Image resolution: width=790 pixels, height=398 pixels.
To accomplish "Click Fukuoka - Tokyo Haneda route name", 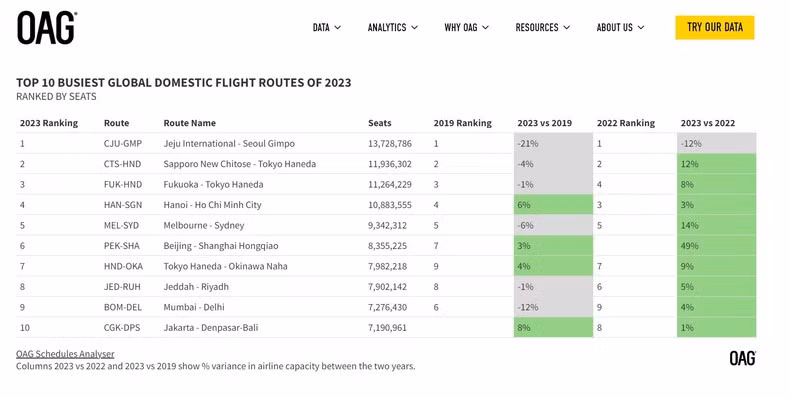I will pos(213,184).
